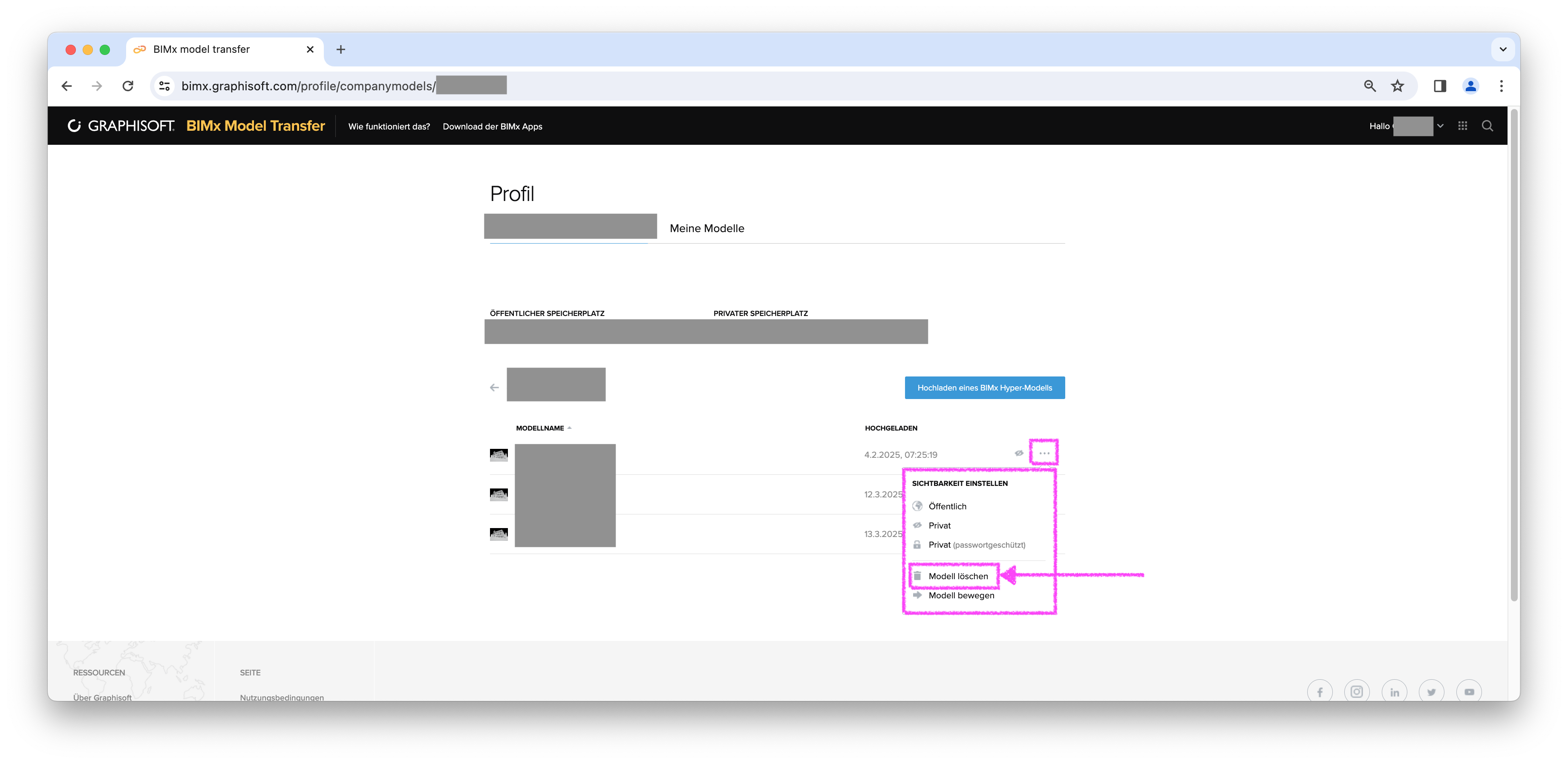Click the search magnifier in the black header

tap(1487, 126)
